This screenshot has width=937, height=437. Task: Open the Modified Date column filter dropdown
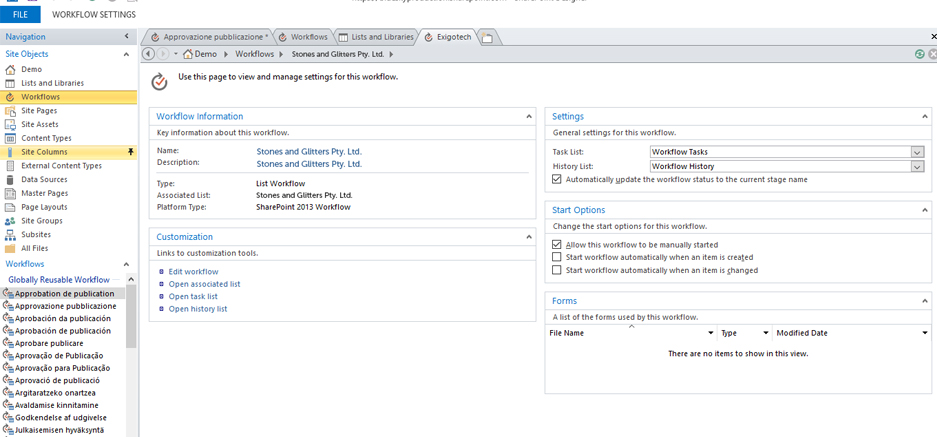click(x=925, y=333)
